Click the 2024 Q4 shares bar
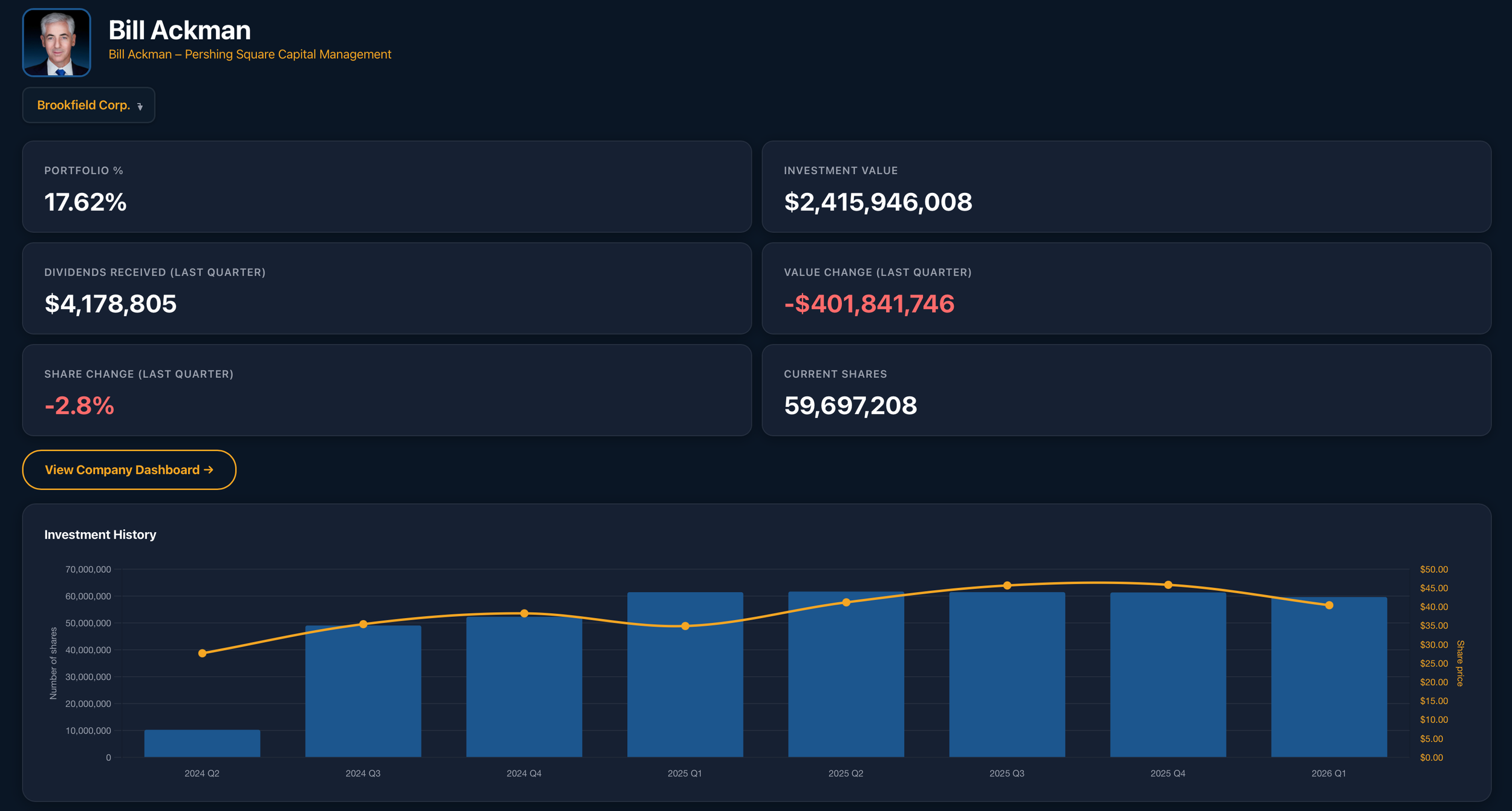 coord(524,687)
